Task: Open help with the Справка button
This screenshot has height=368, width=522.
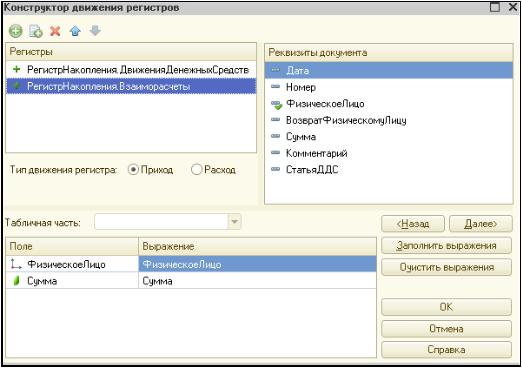Action: click(446, 350)
